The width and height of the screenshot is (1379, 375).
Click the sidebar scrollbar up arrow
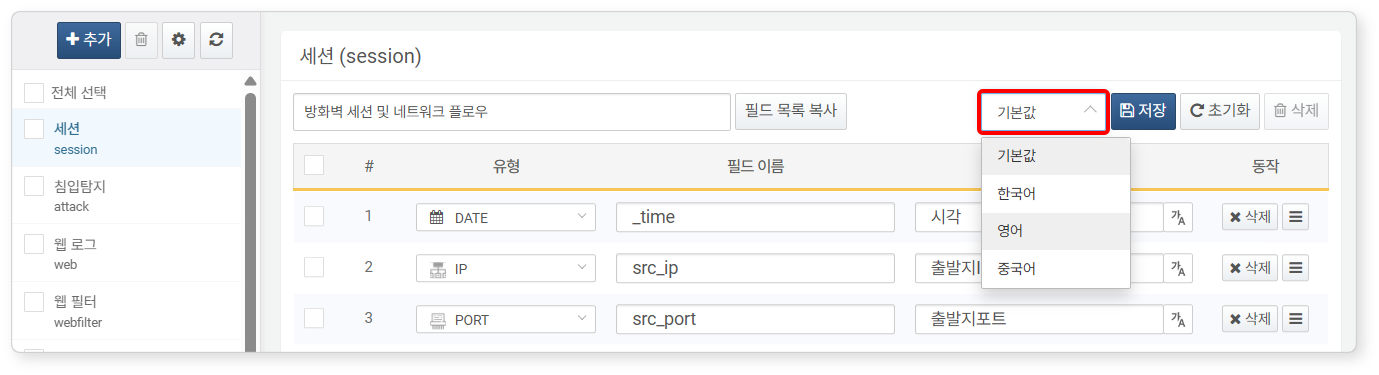[x=251, y=81]
